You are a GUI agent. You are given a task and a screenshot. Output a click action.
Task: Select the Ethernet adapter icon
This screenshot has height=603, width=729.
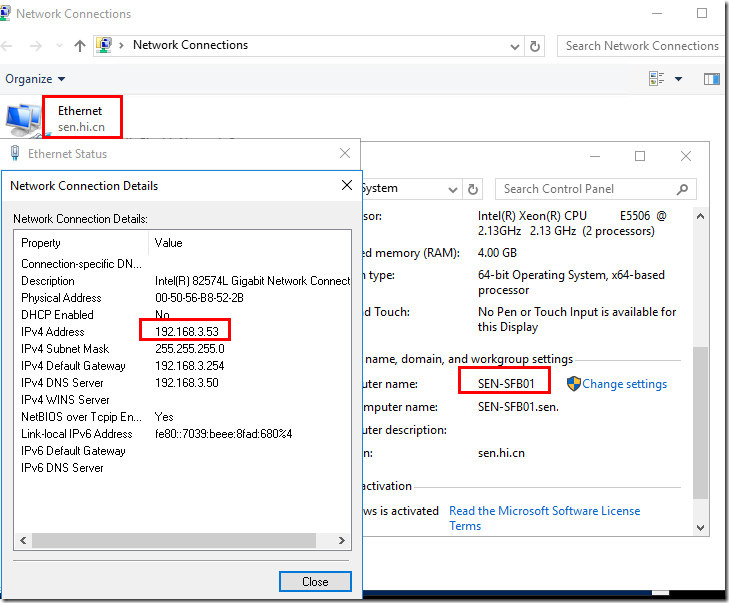point(23,120)
